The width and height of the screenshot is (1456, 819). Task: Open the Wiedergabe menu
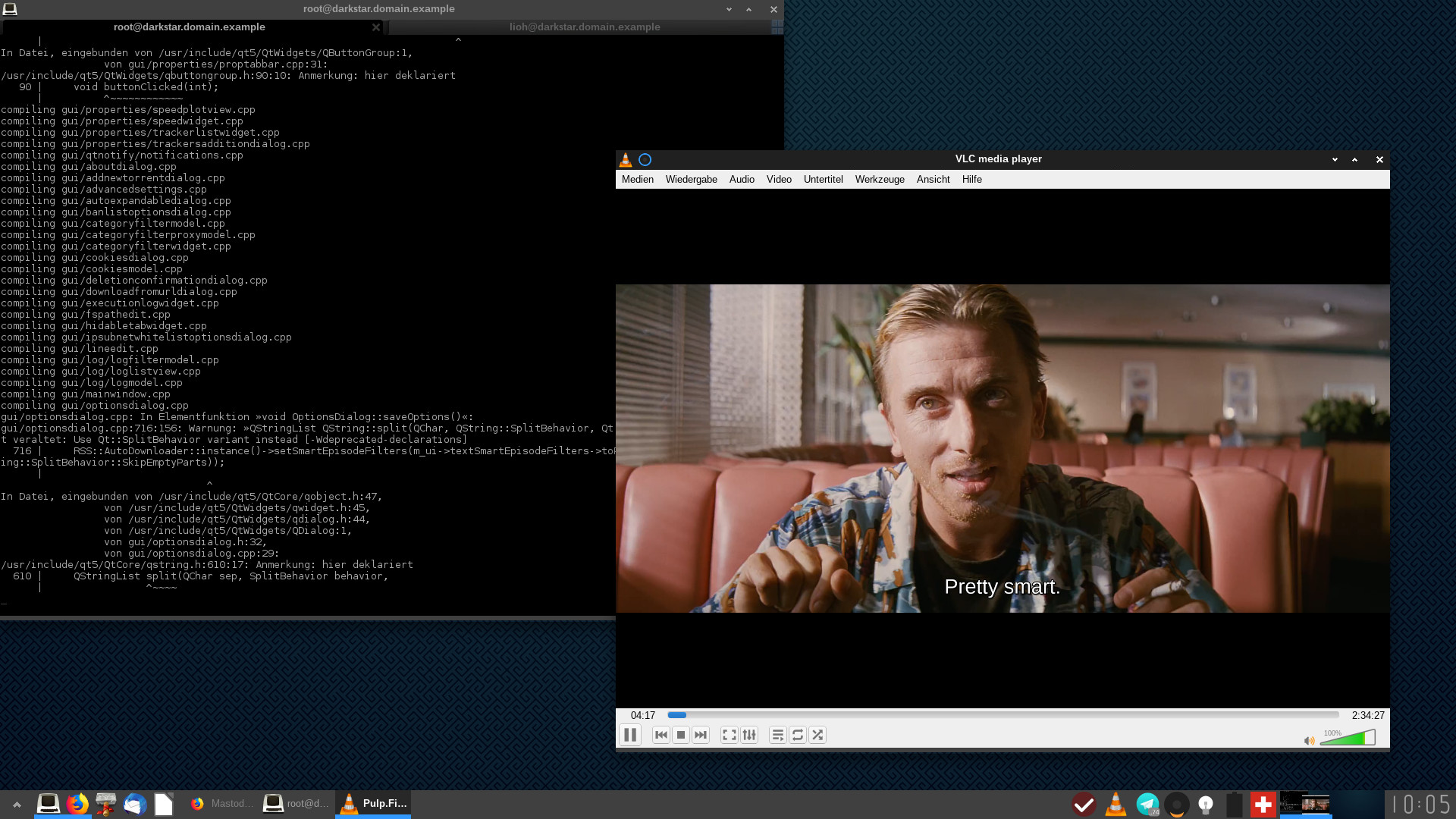(692, 180)
